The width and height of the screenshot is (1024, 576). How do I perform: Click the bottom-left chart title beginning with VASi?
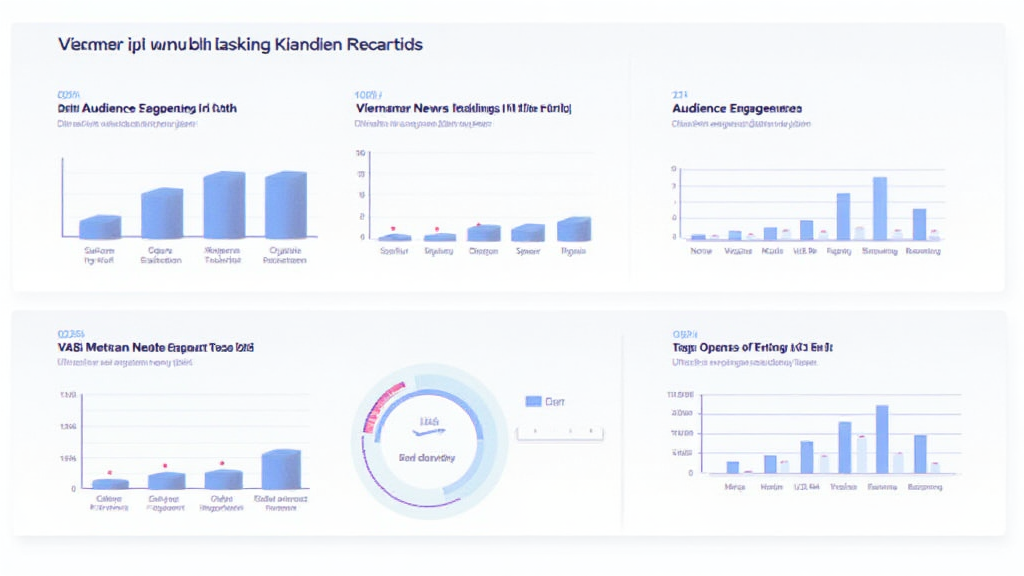155,347
